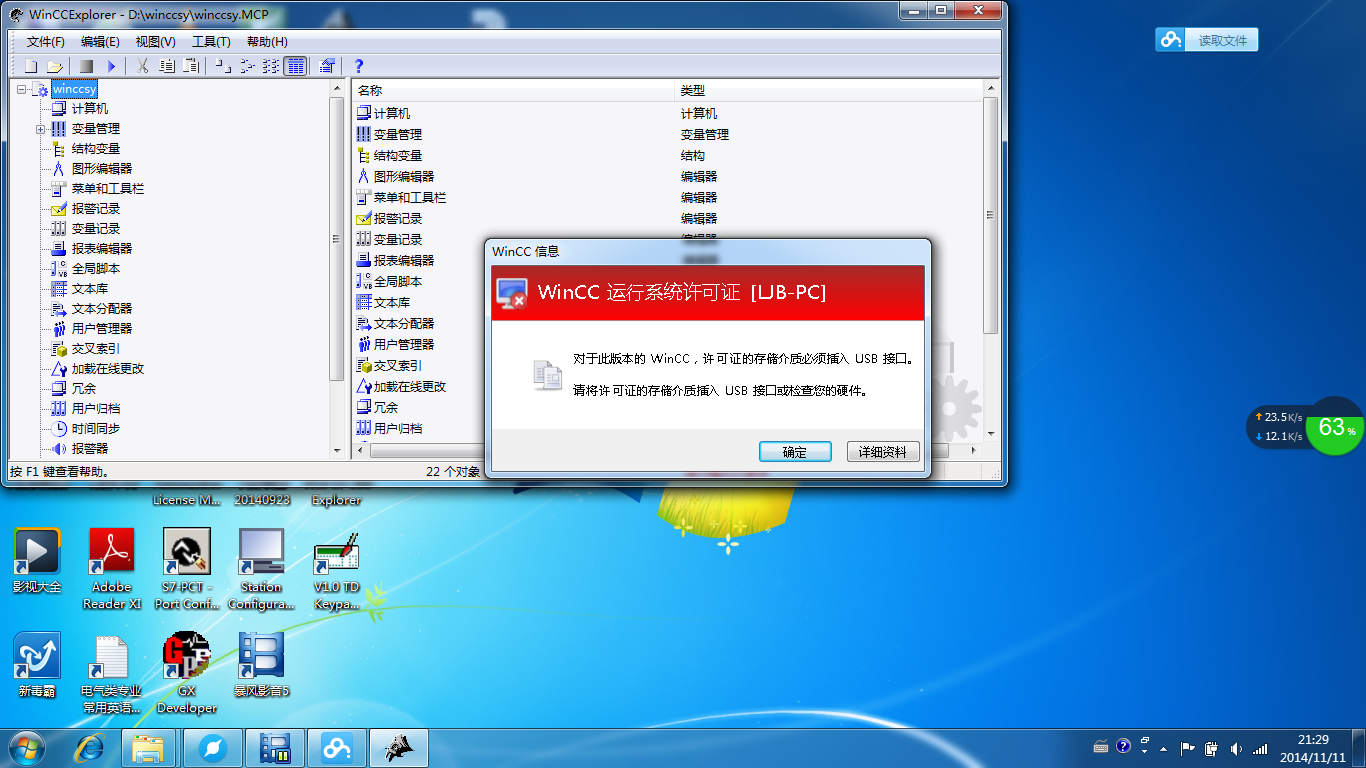Click the New project toolbar icon
This screenshot has height=768, width=1366.
click(31, 66)
